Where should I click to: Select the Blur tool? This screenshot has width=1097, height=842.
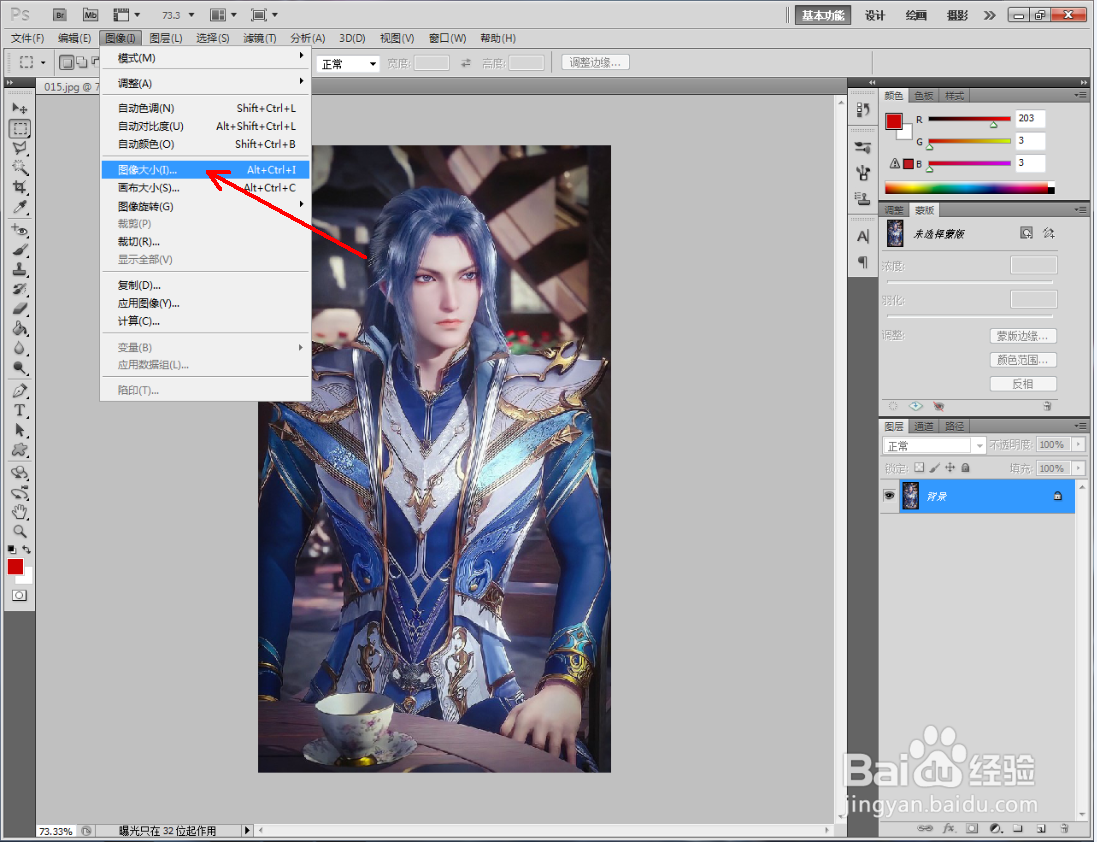(20, 348)
